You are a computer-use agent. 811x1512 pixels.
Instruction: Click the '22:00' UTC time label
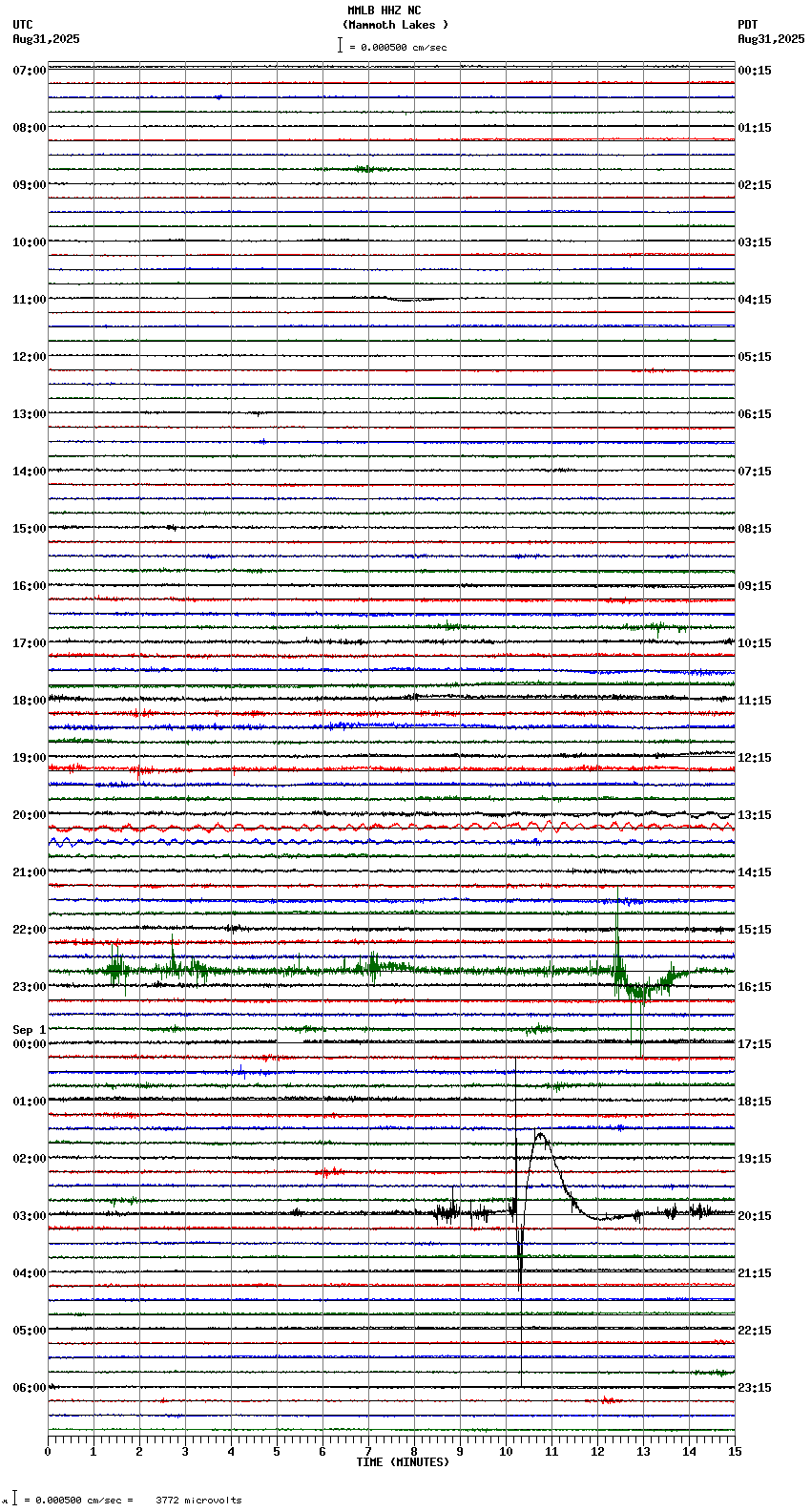pos(30,930)
